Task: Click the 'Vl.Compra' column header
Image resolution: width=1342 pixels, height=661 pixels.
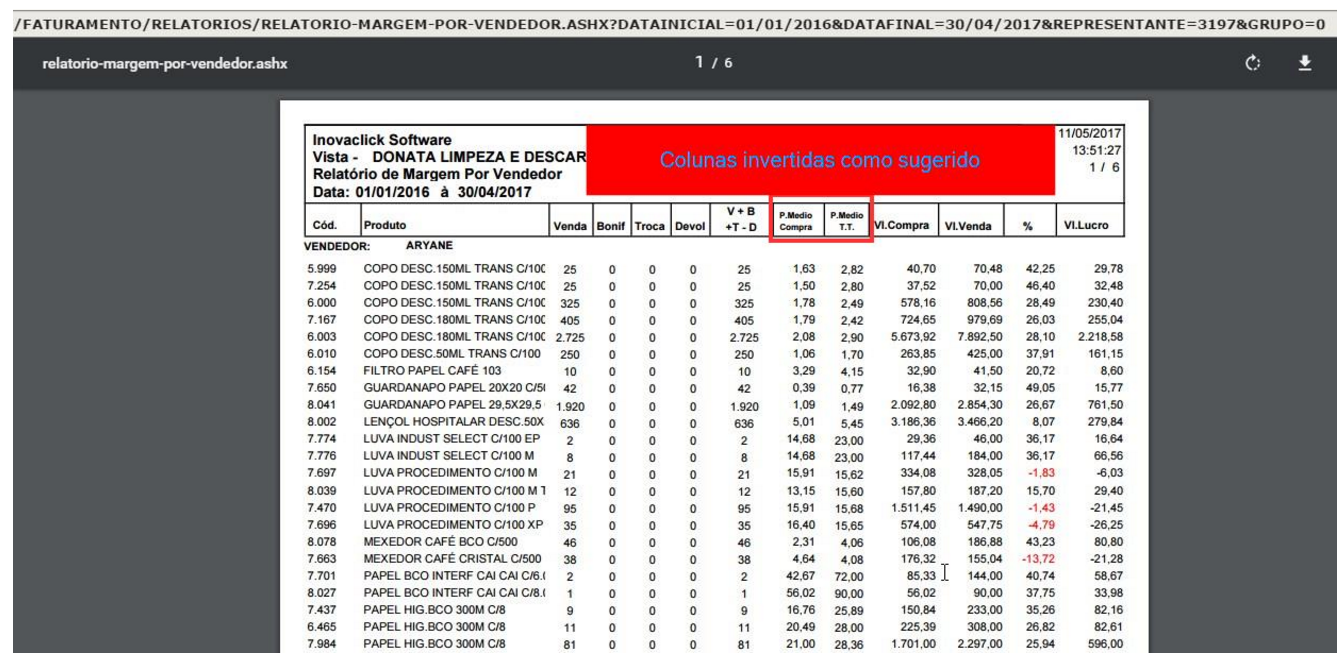Action: [901, 226]
